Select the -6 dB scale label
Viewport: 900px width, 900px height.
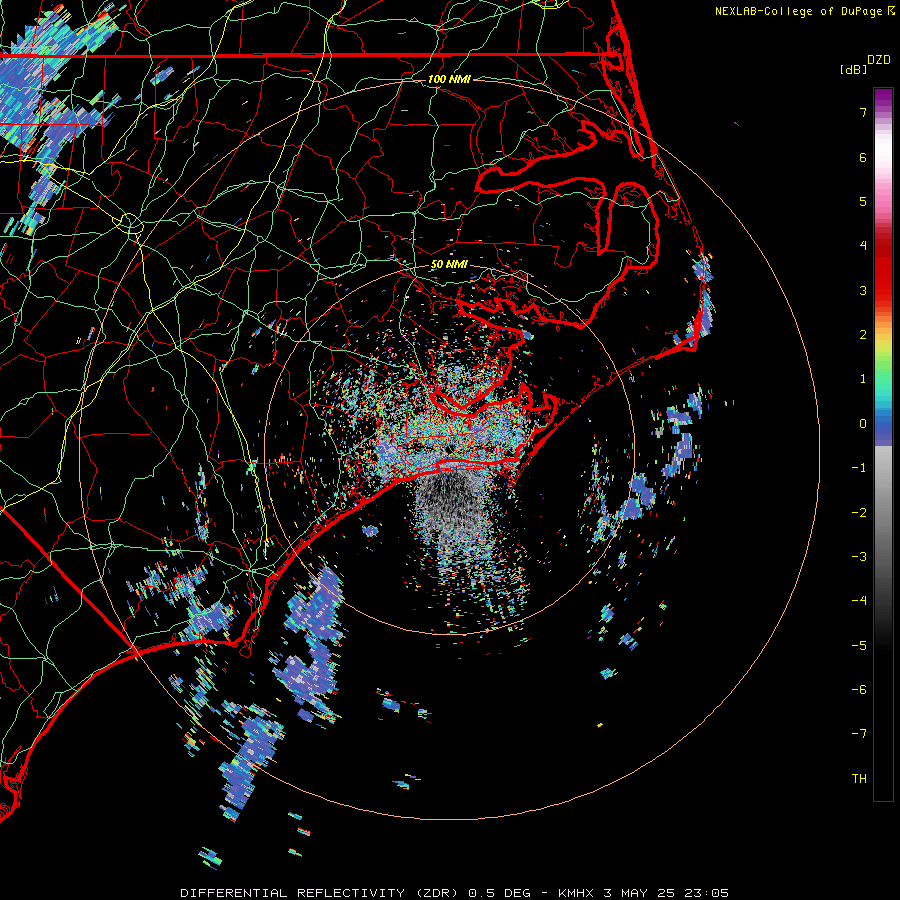coord(859,690)
